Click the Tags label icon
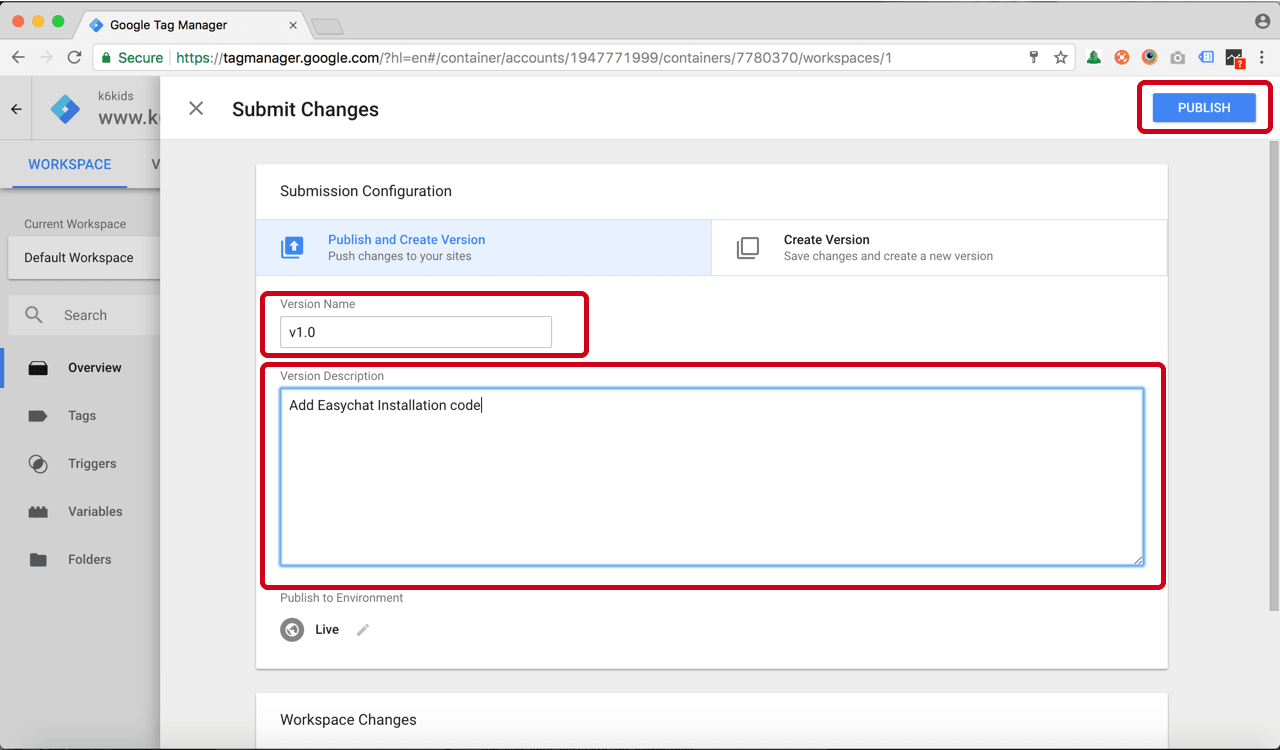The height and width of the screenshot is (750, 1280). coord(38,416)
